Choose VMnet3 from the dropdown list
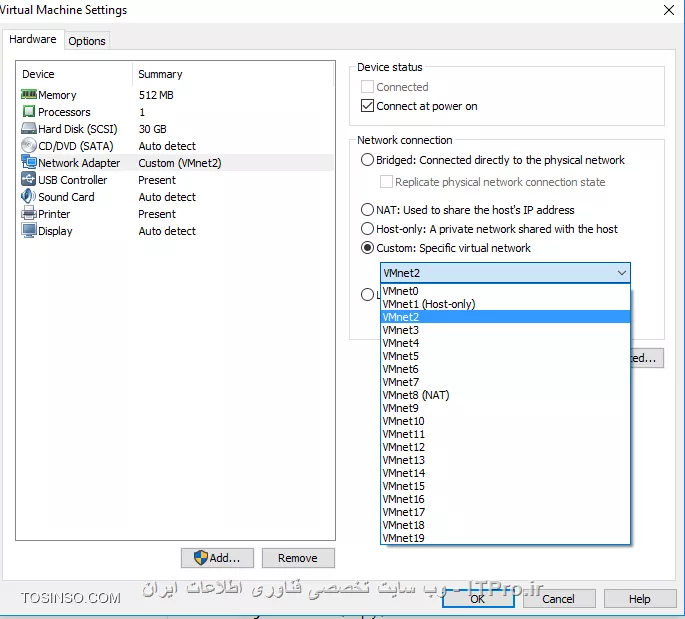685x619 pixels. click(505, 330)
